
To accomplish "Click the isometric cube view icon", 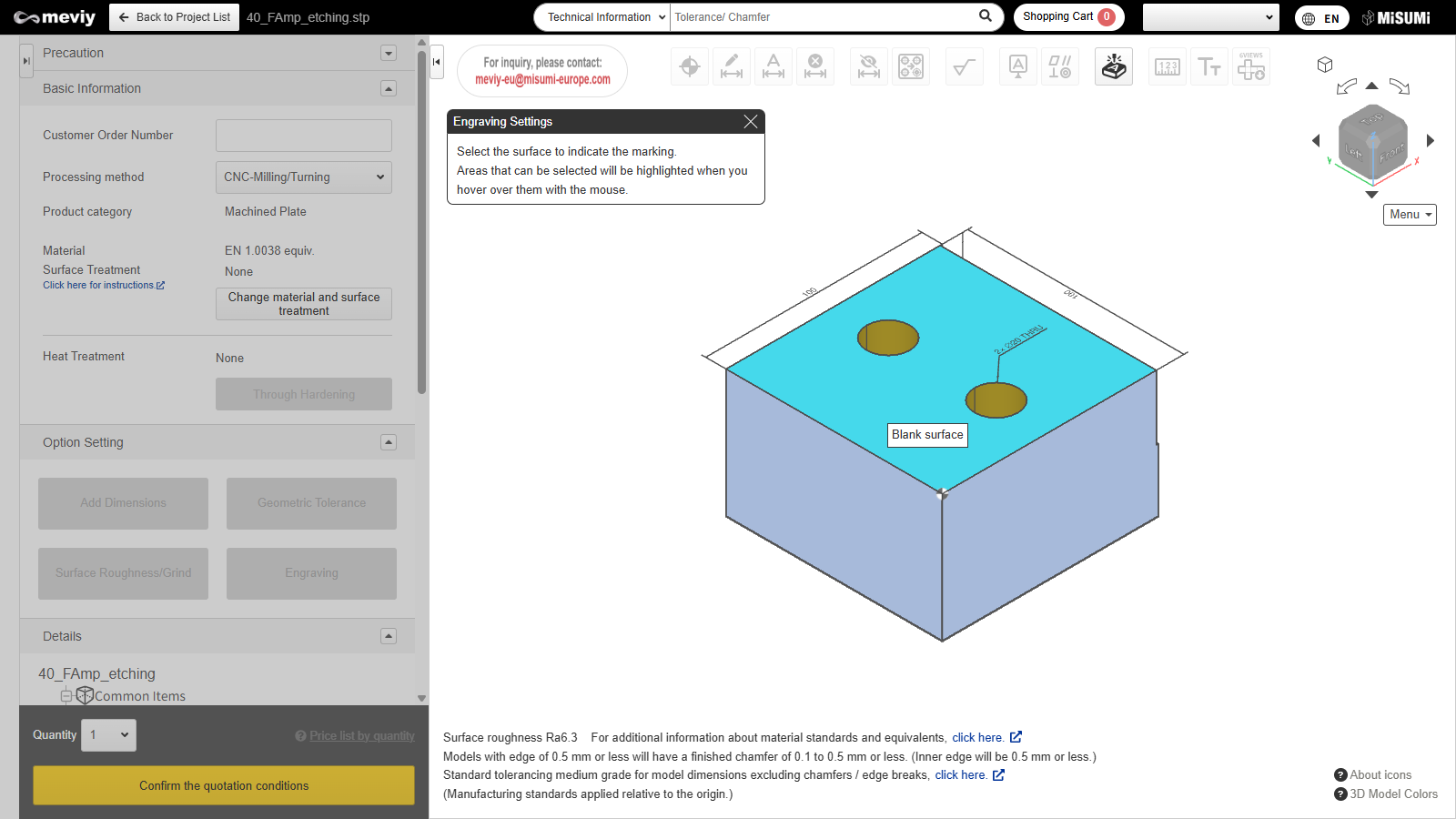I will coord(1325,65).
